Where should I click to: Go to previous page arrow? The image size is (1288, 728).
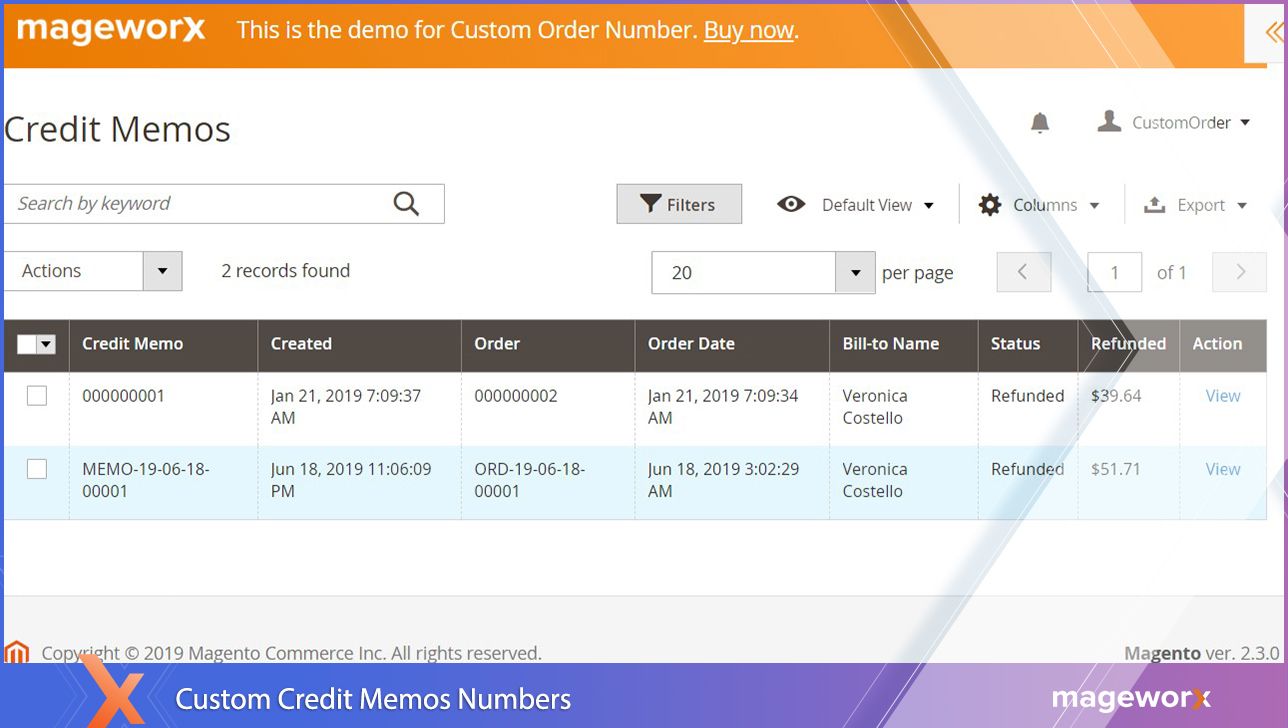(1023, 272)
